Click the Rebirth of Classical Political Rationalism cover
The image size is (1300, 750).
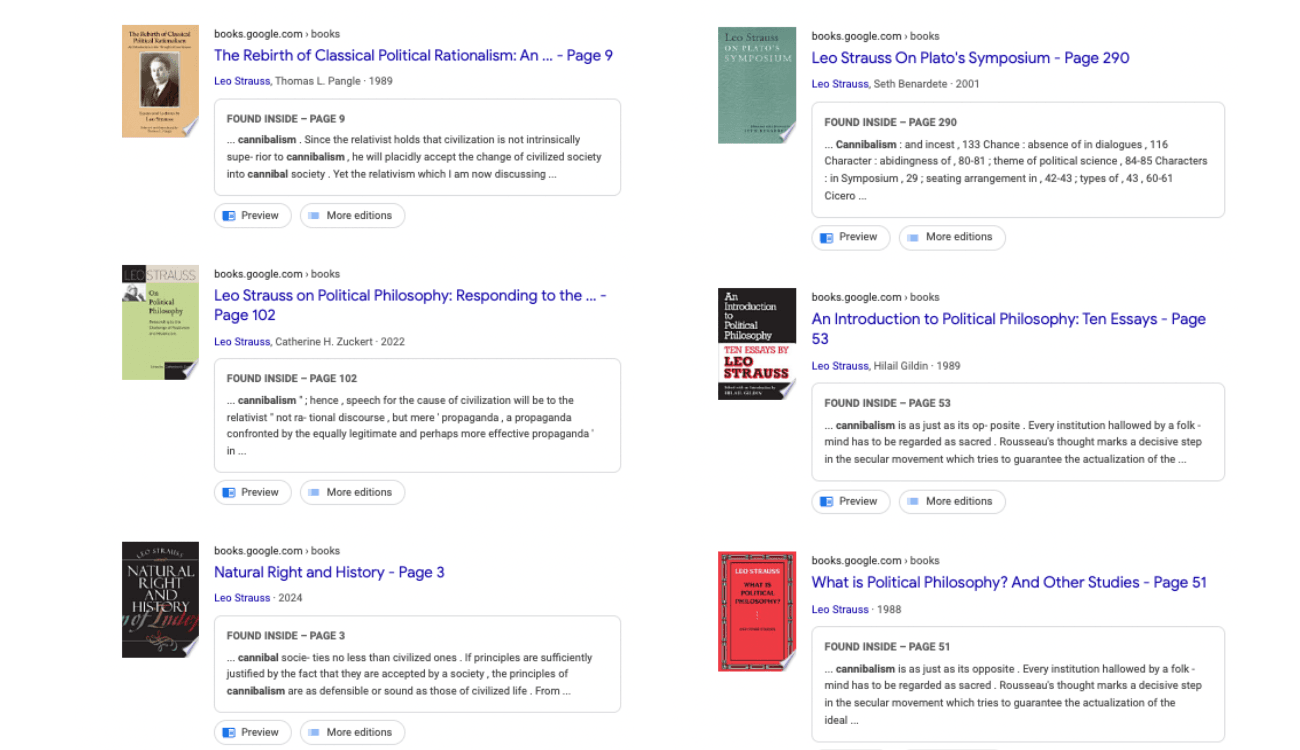[160, 82]
